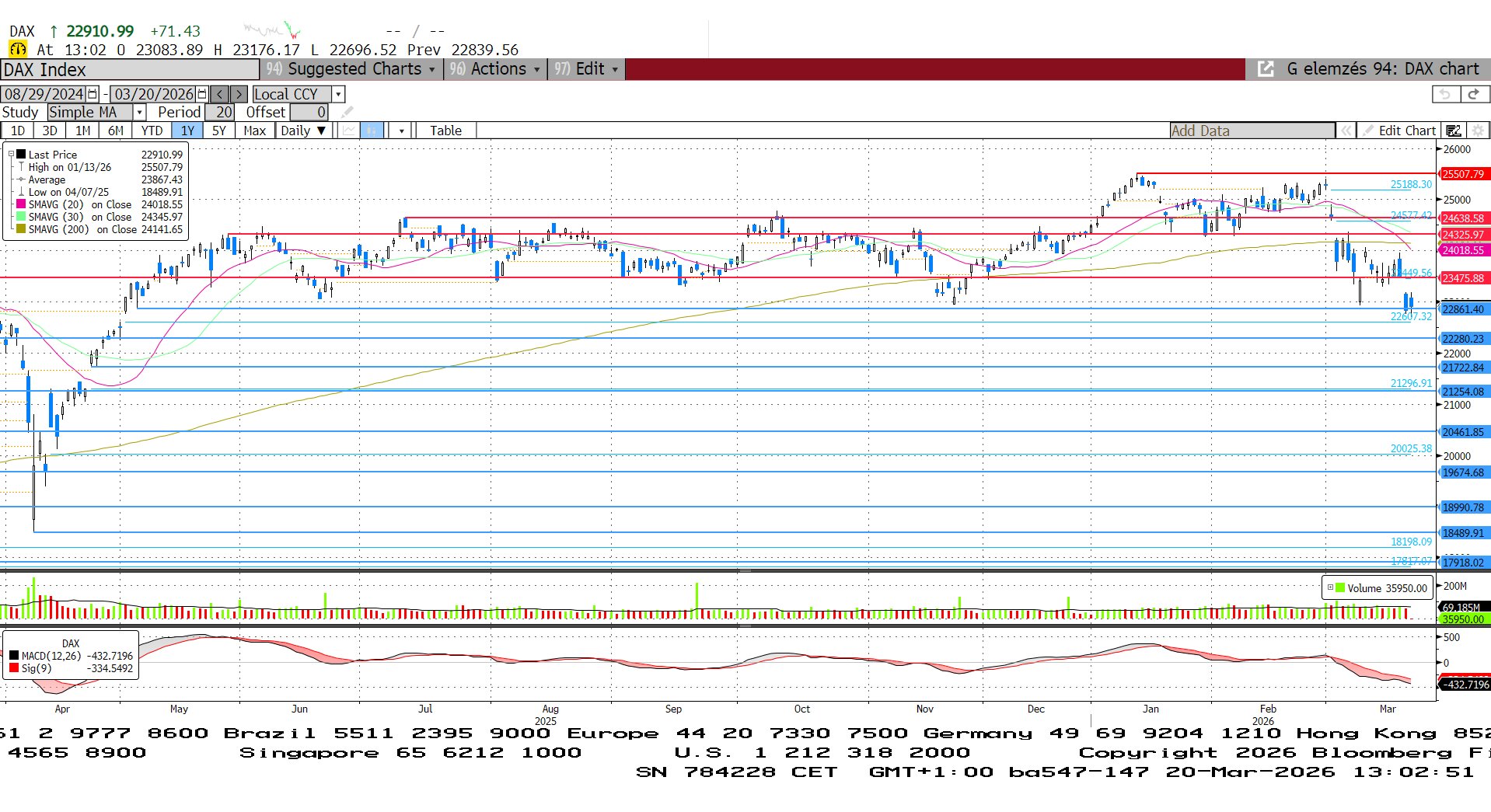
Task: Select the 5Y time range tab
Action: (219, 131)
